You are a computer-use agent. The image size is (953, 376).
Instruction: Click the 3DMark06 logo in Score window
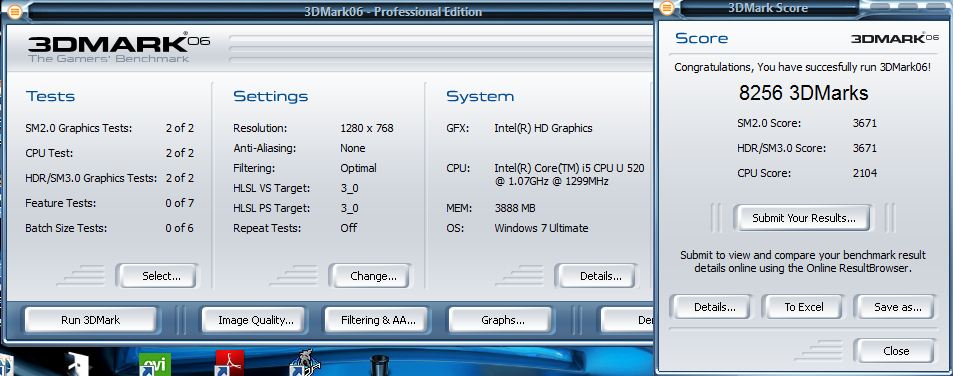click(x=894, y=38)
